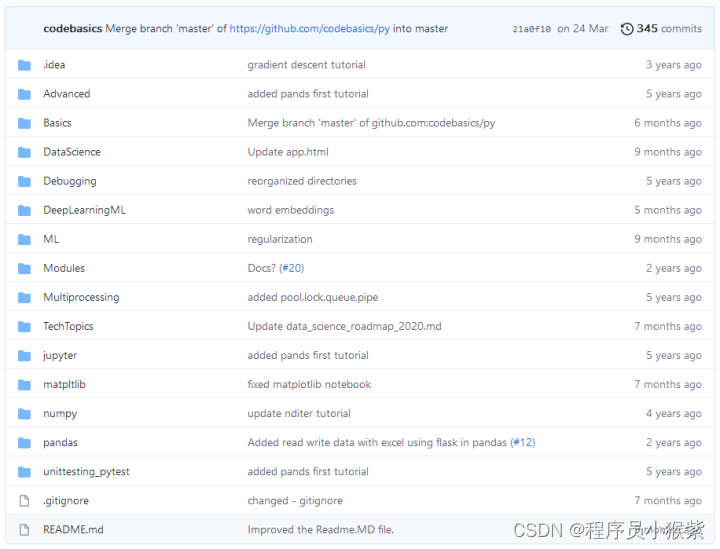The image size is (720, 549).
Task: Click the Basics row merge branch message
Action: click(x=371, y=123)
